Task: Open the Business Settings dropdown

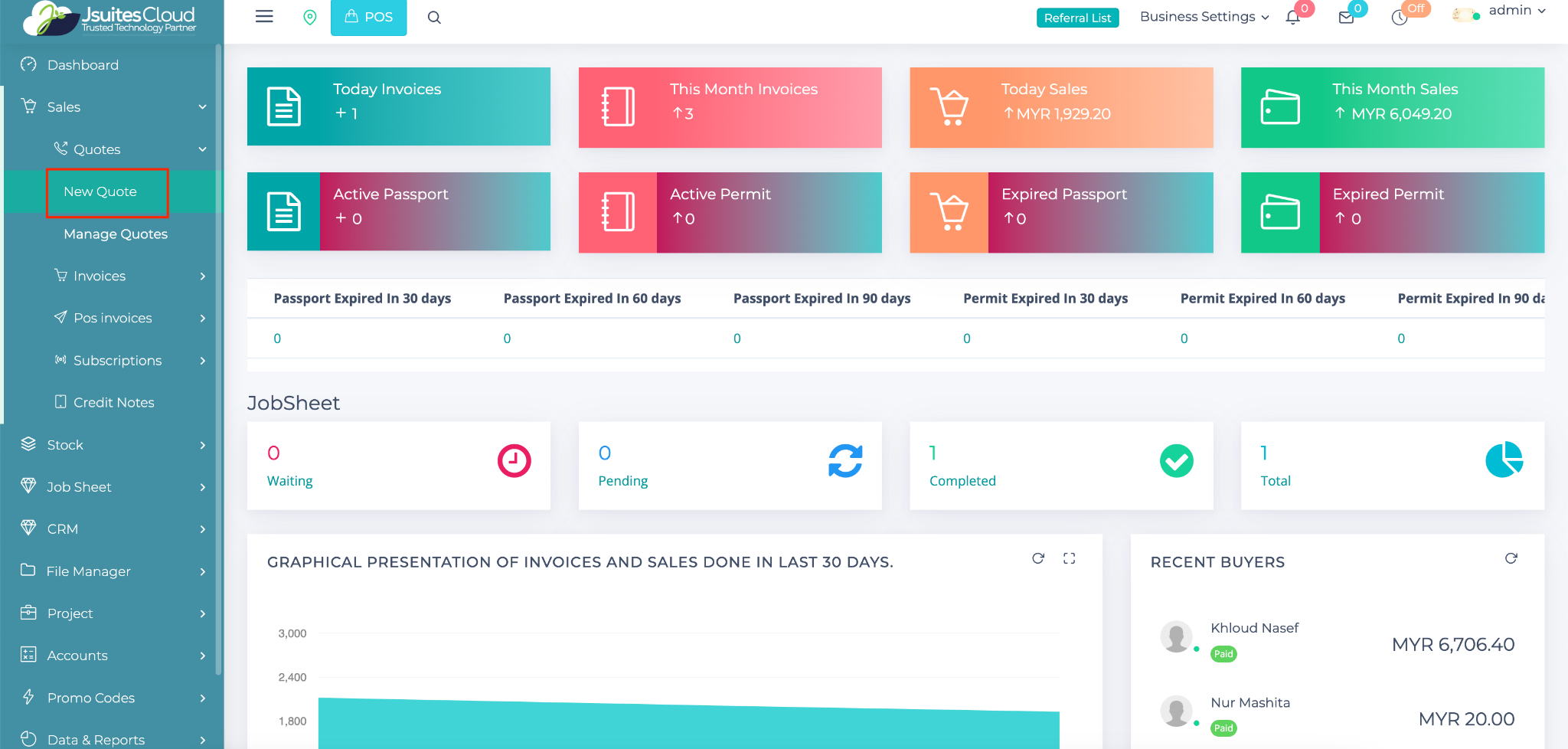Action: tap(1204, 17)
